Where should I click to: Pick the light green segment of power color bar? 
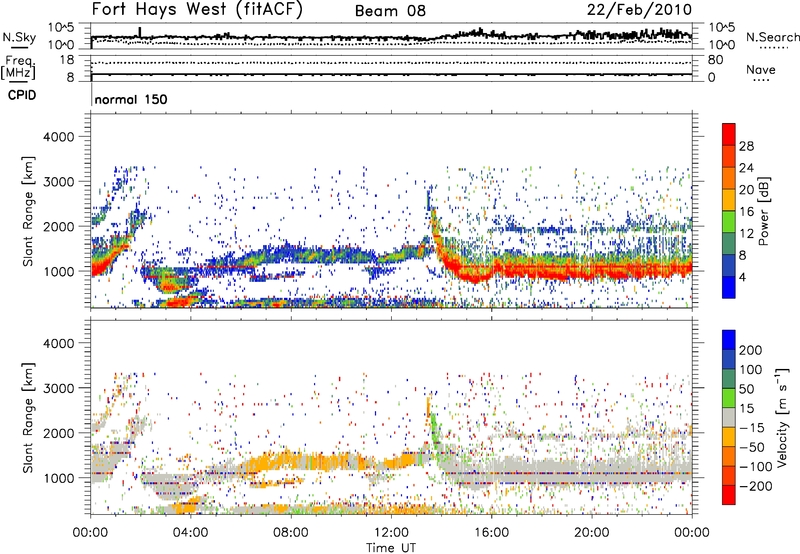coord(729,222)
